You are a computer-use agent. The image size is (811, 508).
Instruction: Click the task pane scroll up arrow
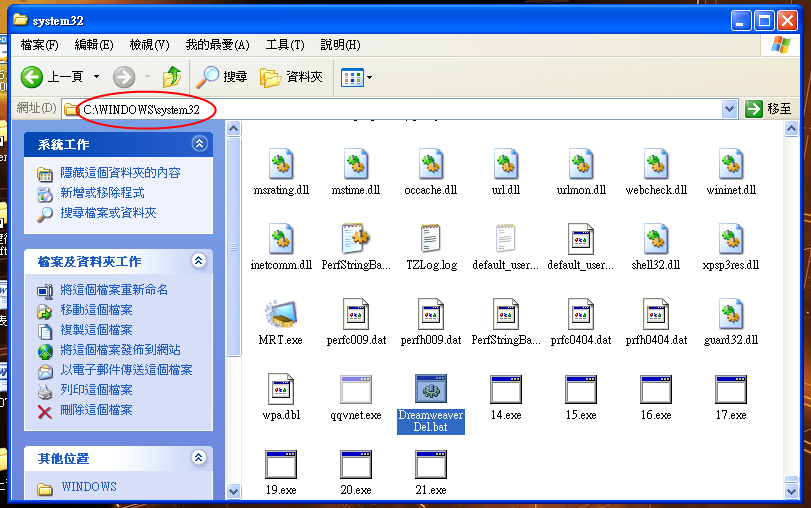(234, 128)
